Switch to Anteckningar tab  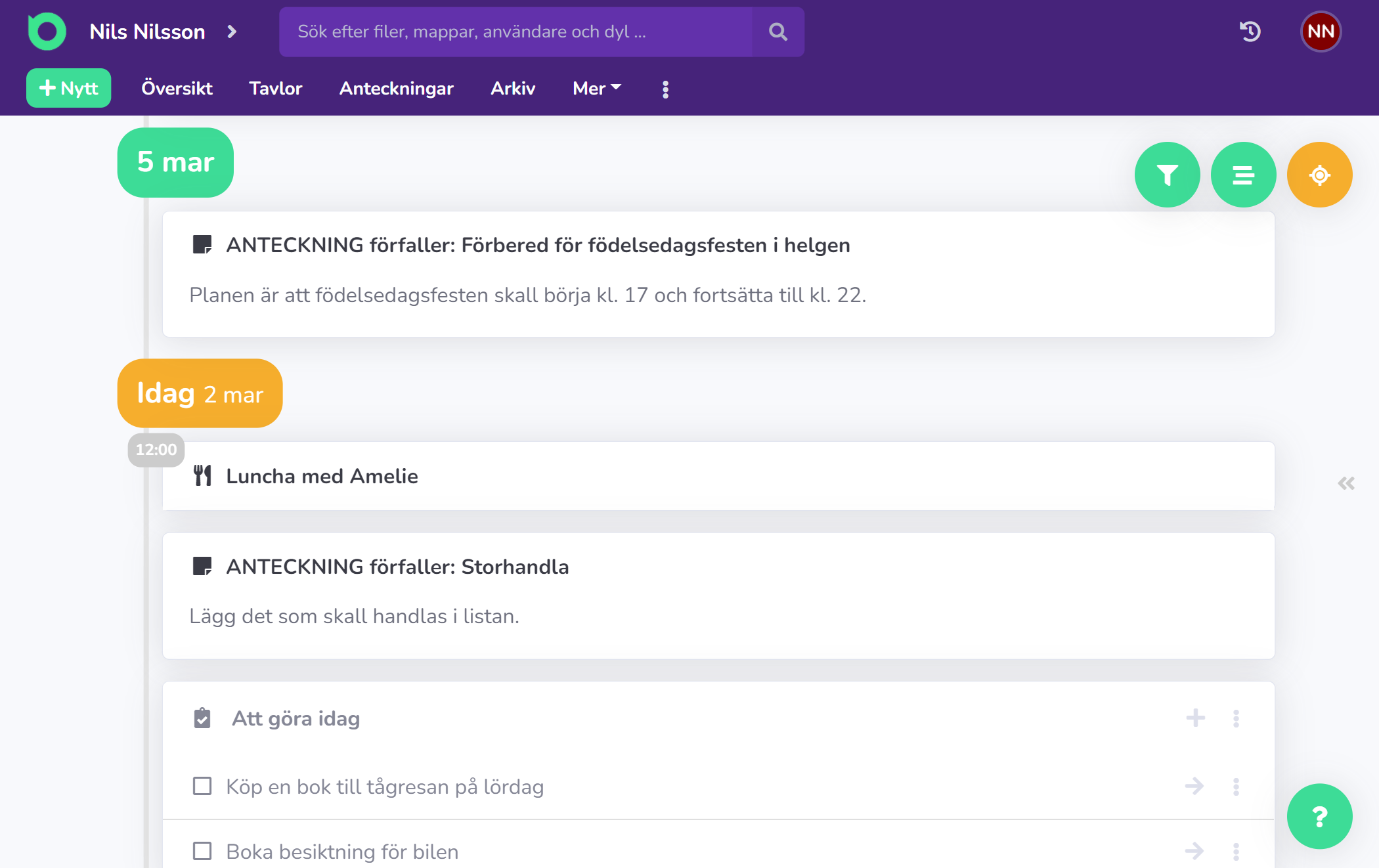pos(396,88)
